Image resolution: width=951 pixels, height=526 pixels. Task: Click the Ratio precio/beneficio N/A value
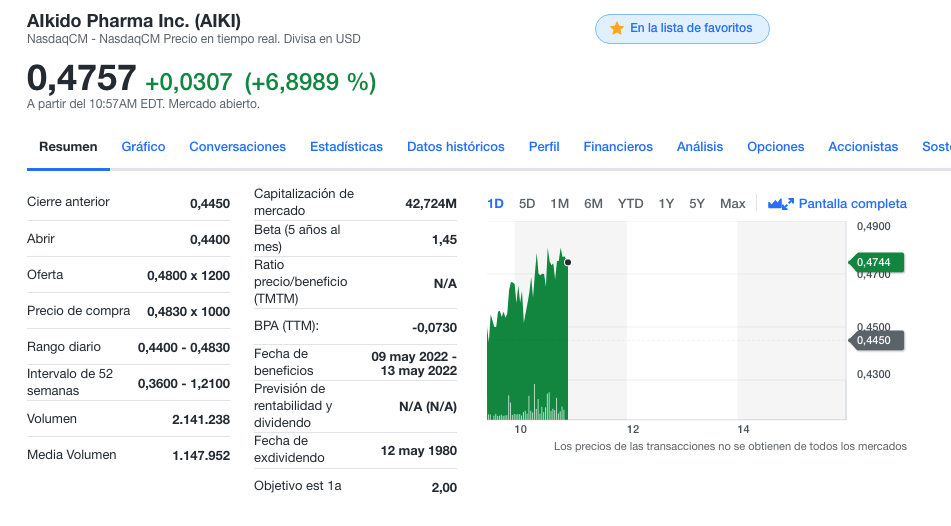click(445, 283)
